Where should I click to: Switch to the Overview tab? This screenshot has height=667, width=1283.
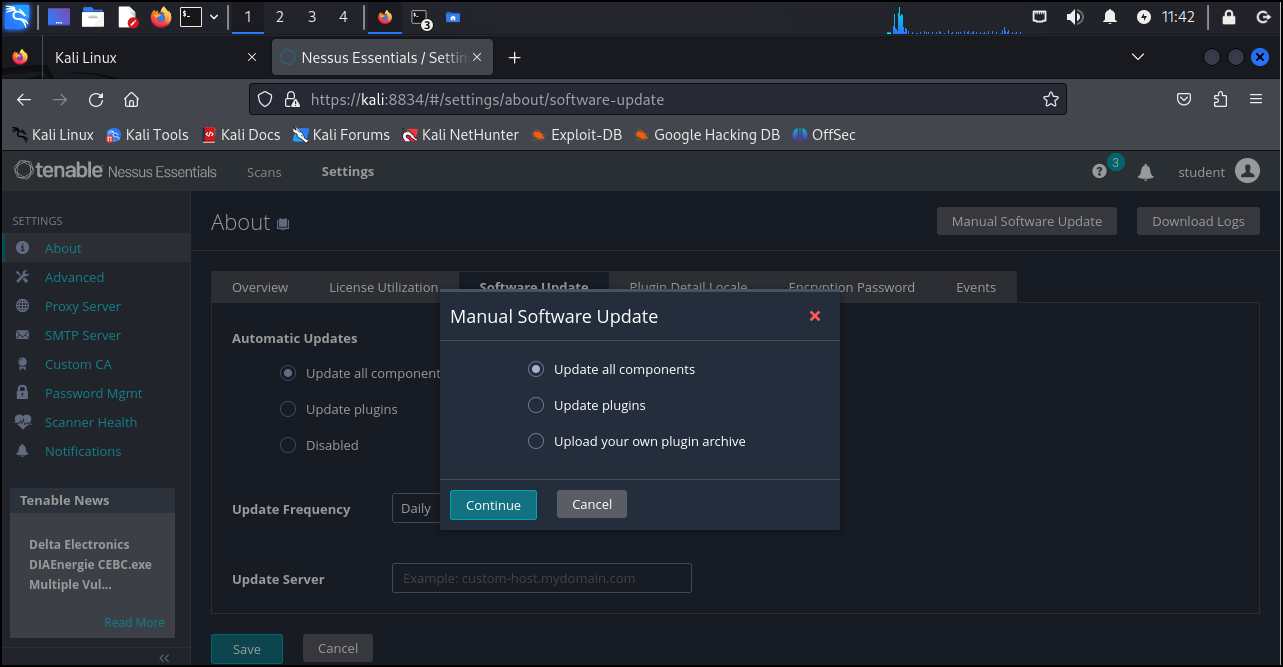click(x=260, y=287)
